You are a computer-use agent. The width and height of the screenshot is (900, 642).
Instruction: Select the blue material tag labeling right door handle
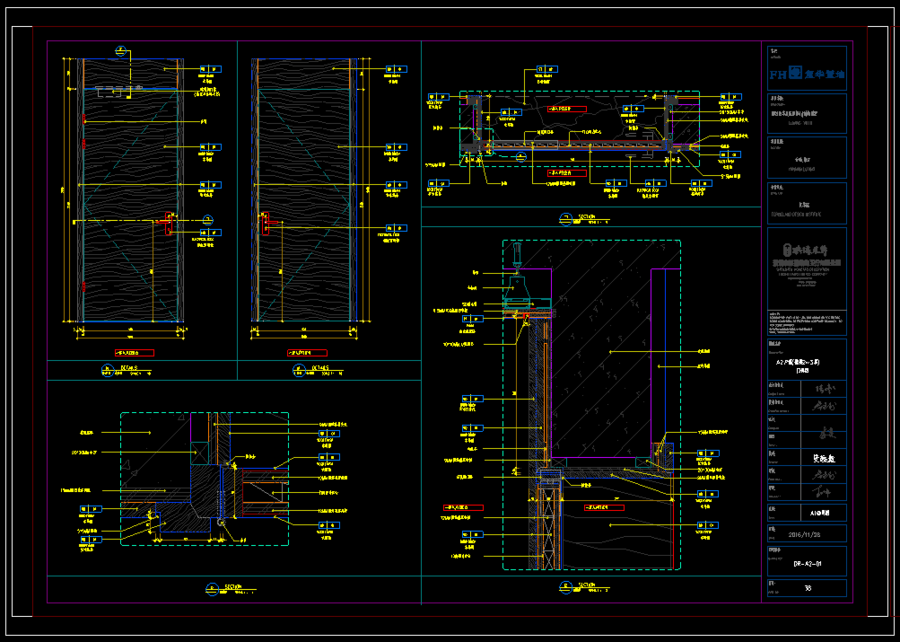tap(396, 228)
